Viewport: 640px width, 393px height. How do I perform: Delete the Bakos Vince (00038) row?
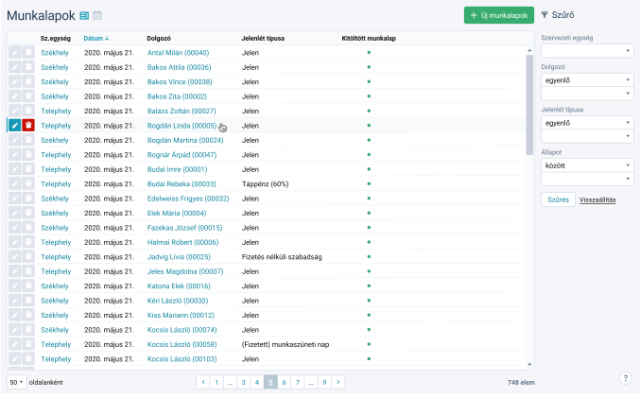[x=29, y=82]
